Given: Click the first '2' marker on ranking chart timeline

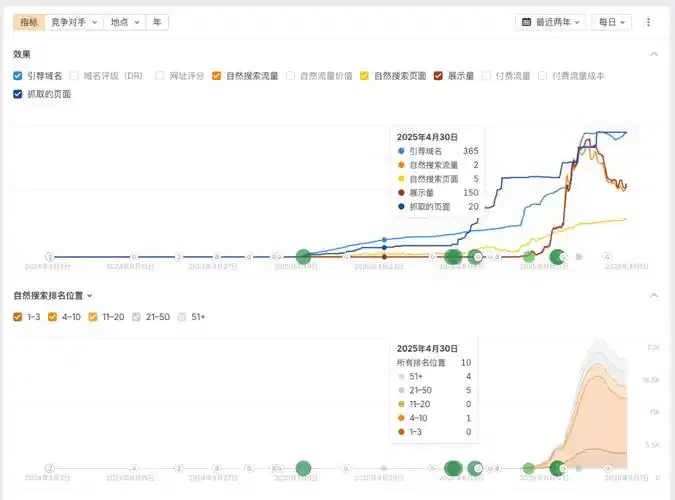Looking at the screenshot, I should (50, 468).
